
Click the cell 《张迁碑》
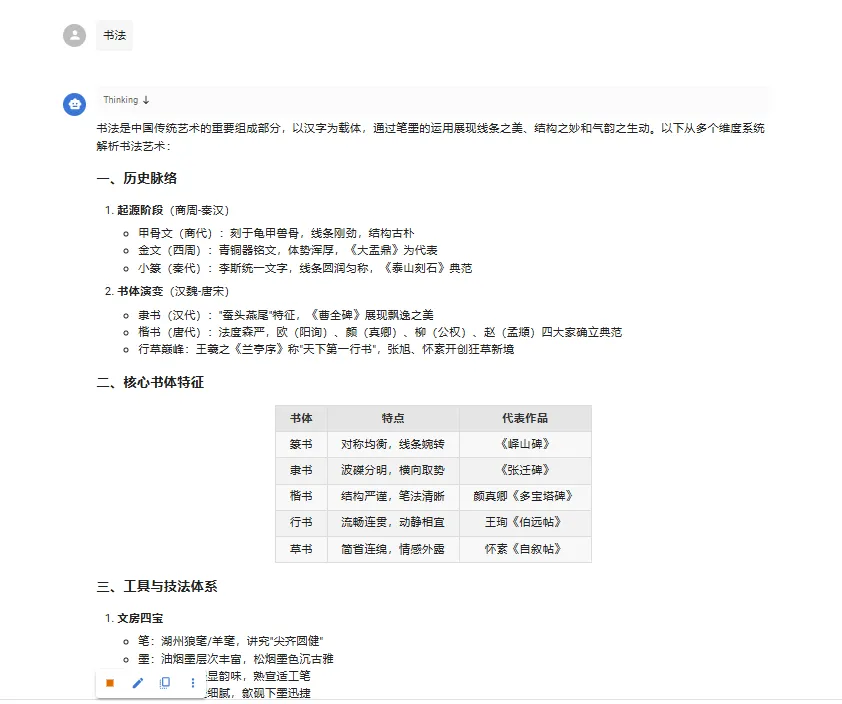[525, 470]
